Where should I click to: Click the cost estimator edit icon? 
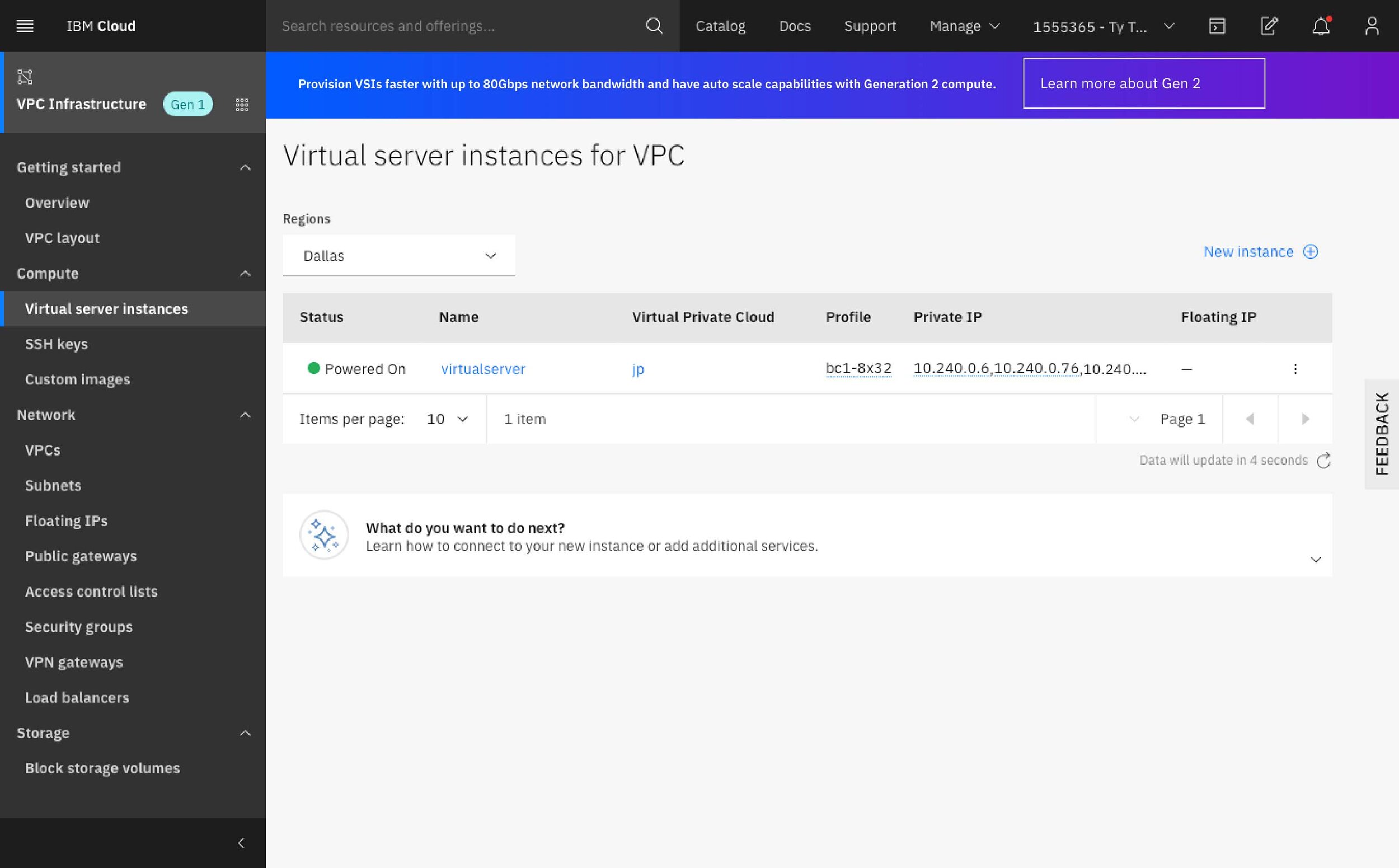point(1268,26)
